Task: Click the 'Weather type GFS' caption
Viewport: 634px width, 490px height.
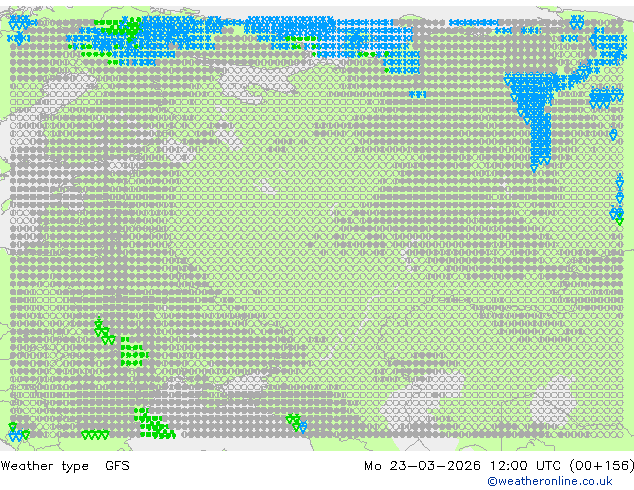Action: coord(65,466)
